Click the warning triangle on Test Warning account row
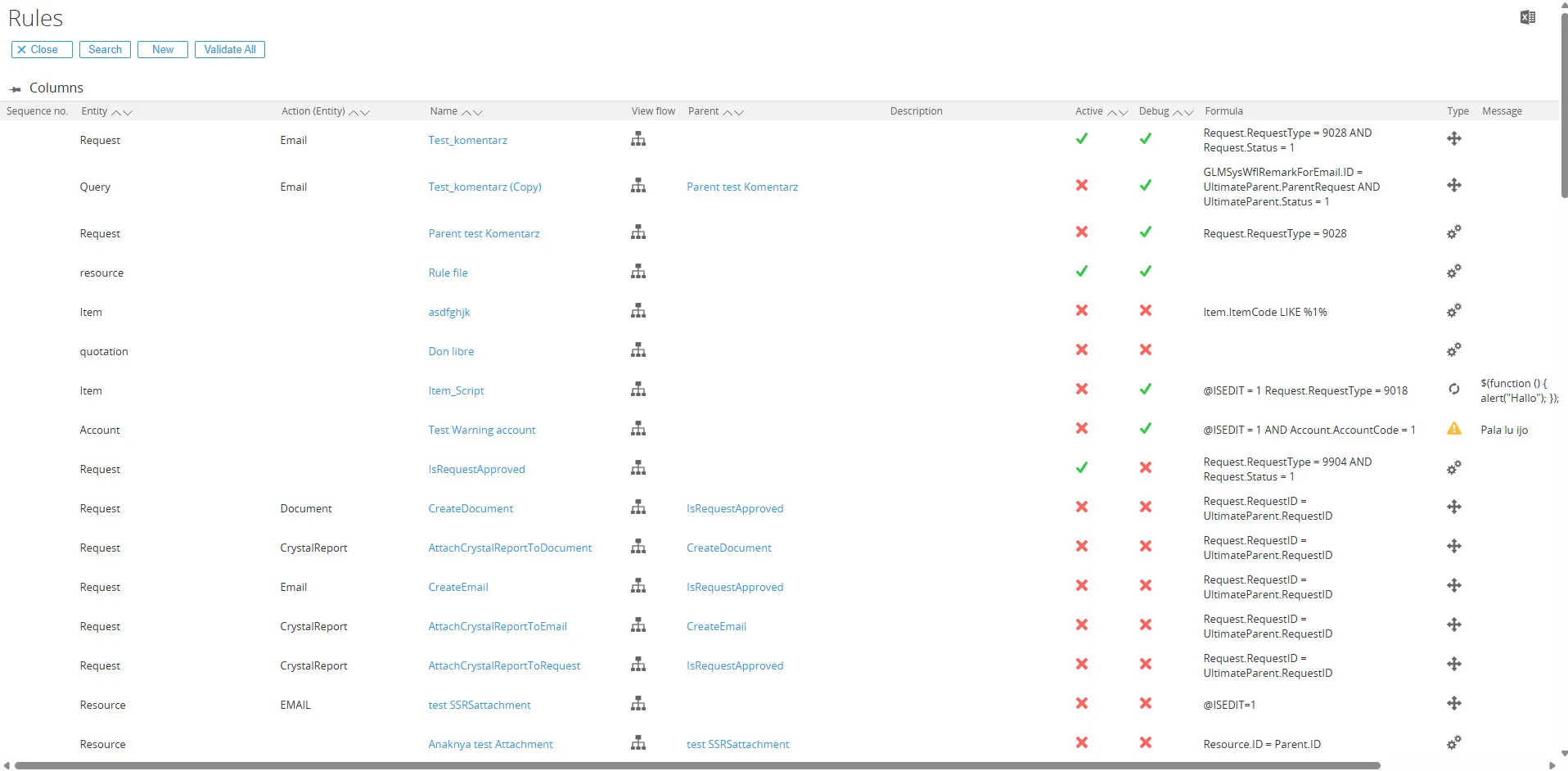Screen dimensions: 1568x771 1455,428
